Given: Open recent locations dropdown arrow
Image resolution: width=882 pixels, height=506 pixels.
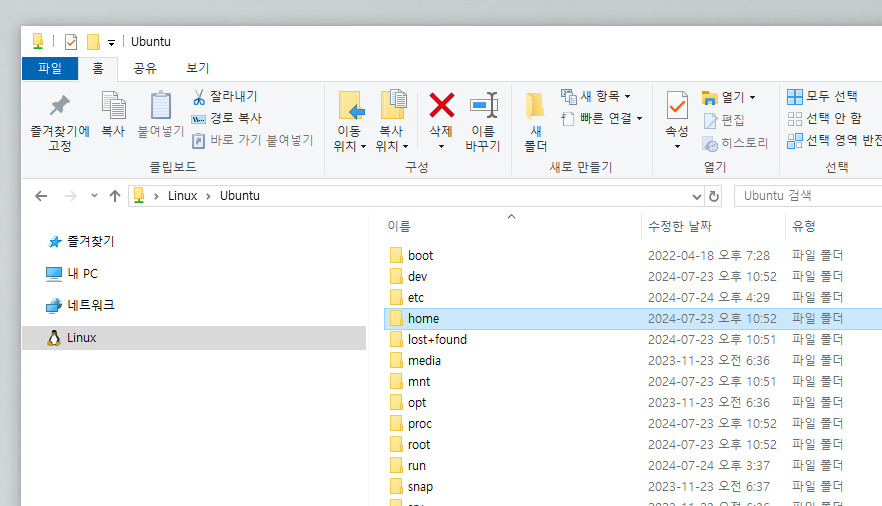Looking at the screenshot, I should (94, 196).
